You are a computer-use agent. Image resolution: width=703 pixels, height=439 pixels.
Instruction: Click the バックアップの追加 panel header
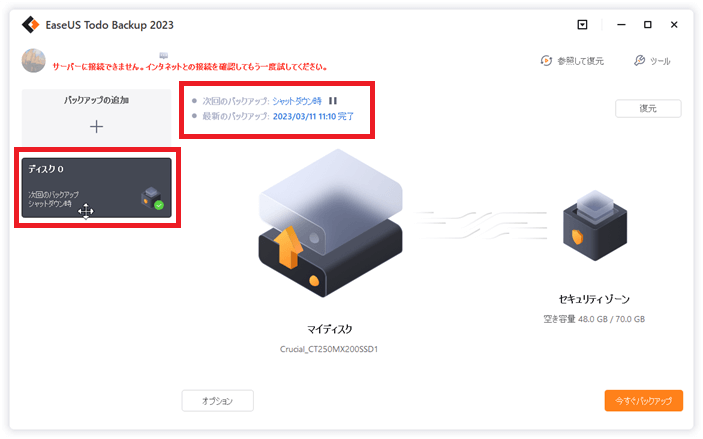96,100
